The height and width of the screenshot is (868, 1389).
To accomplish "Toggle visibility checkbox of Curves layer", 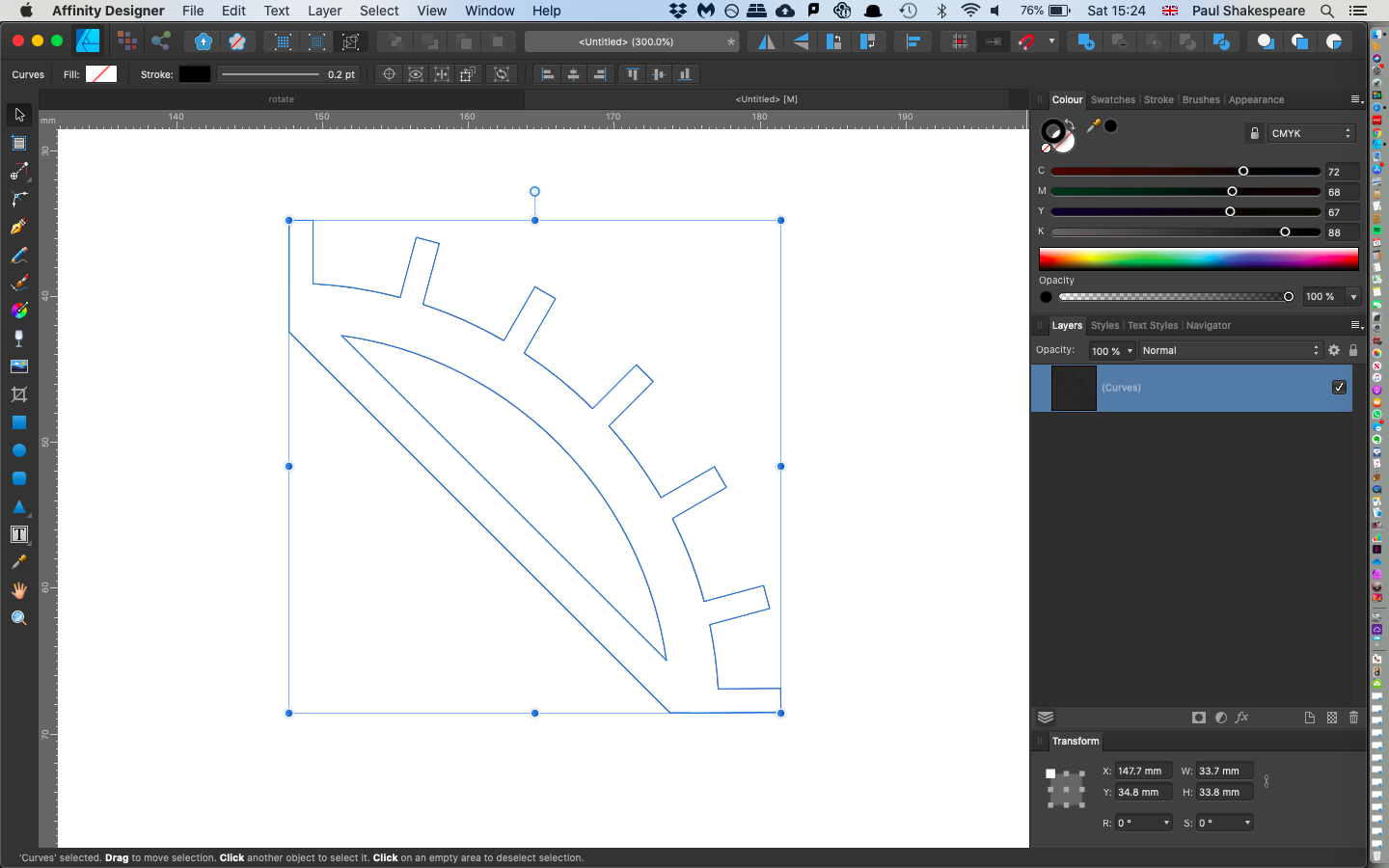I will click(1339, 387).
